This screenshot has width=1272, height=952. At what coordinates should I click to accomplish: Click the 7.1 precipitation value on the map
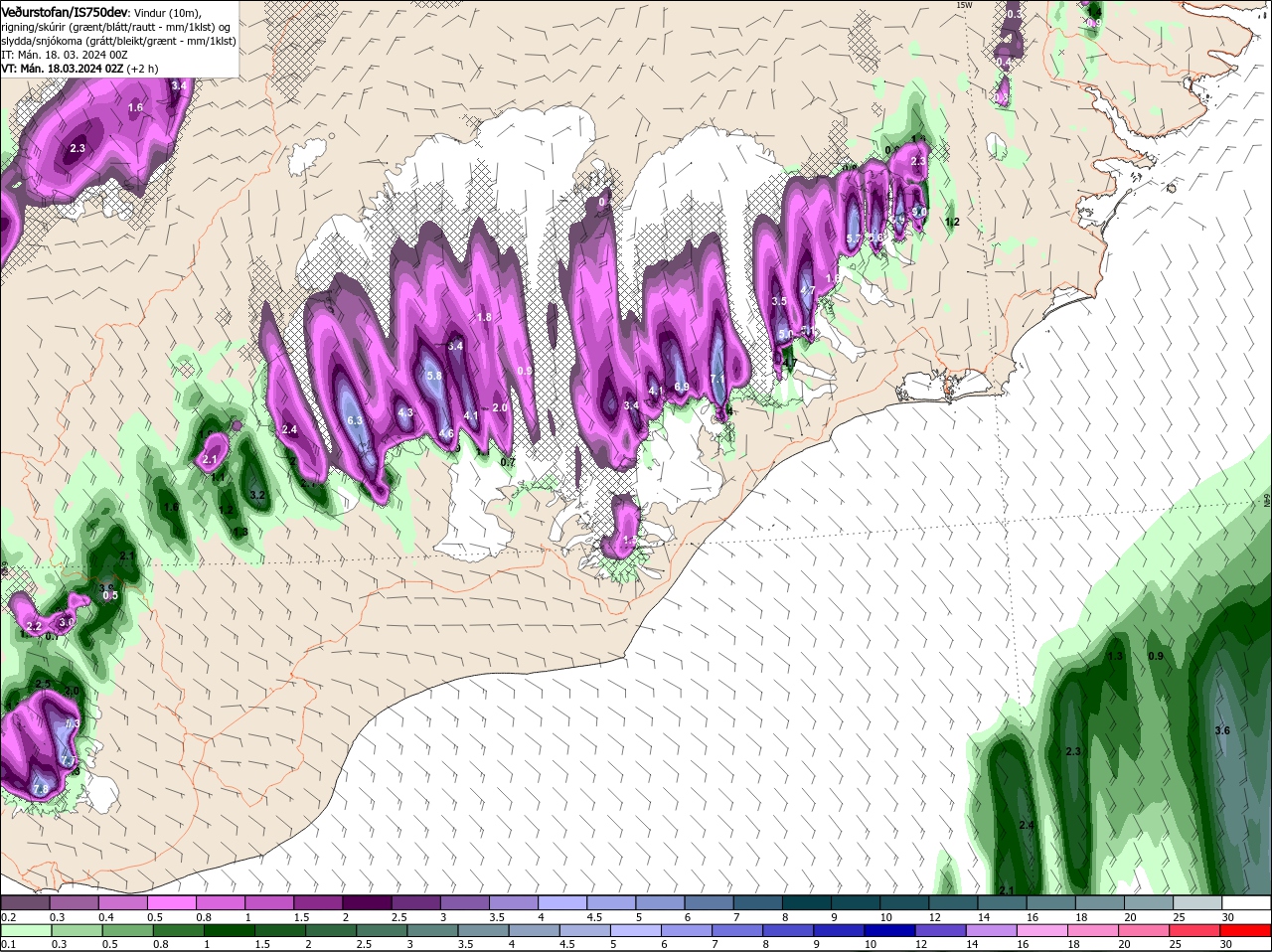[x=717, y=379]
